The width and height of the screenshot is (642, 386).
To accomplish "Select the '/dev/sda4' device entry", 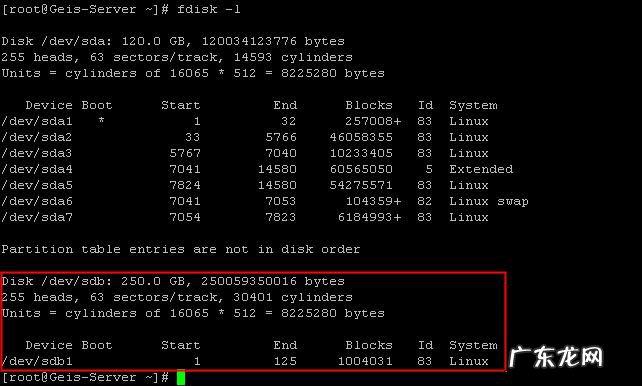I will click(x=37, y=169).
